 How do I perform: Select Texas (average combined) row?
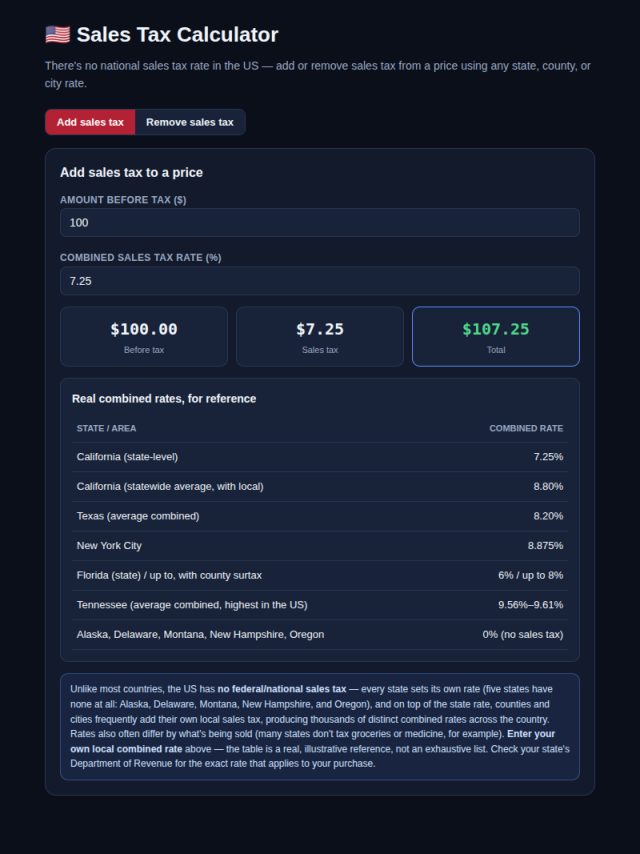320,516
